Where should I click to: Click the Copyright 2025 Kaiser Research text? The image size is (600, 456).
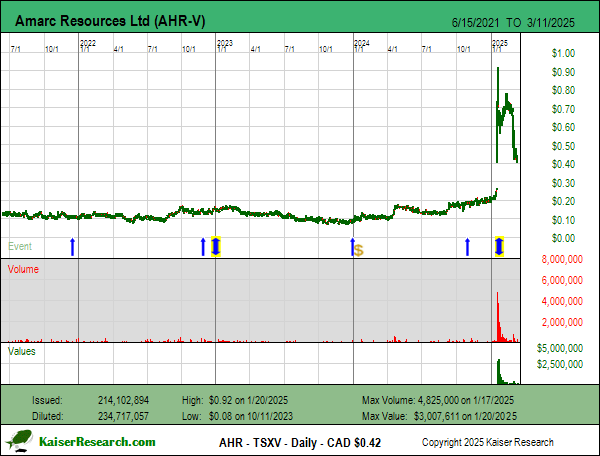pyautogui.click(x=488, y=442)
